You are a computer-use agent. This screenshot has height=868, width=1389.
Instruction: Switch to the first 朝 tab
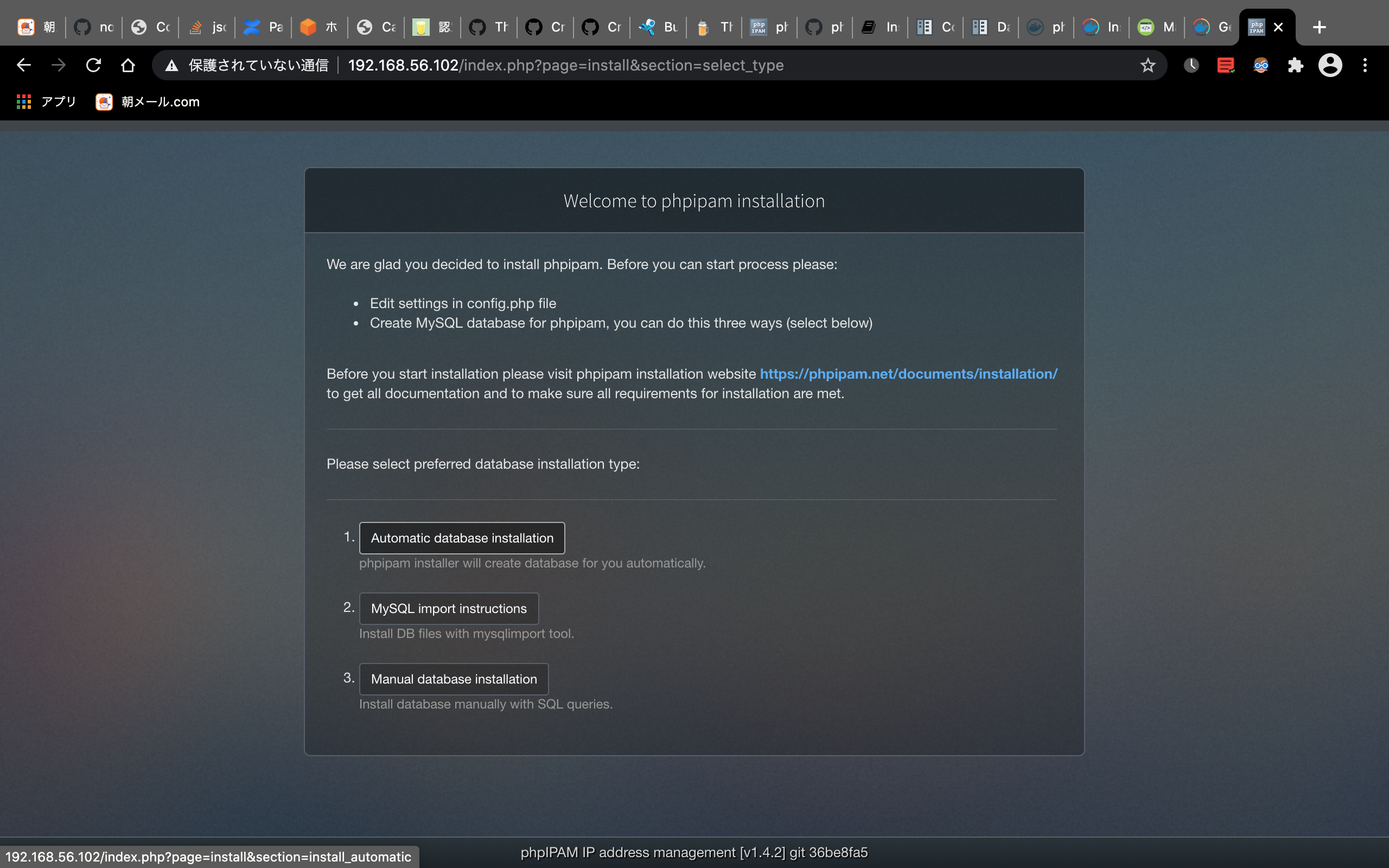36,27
